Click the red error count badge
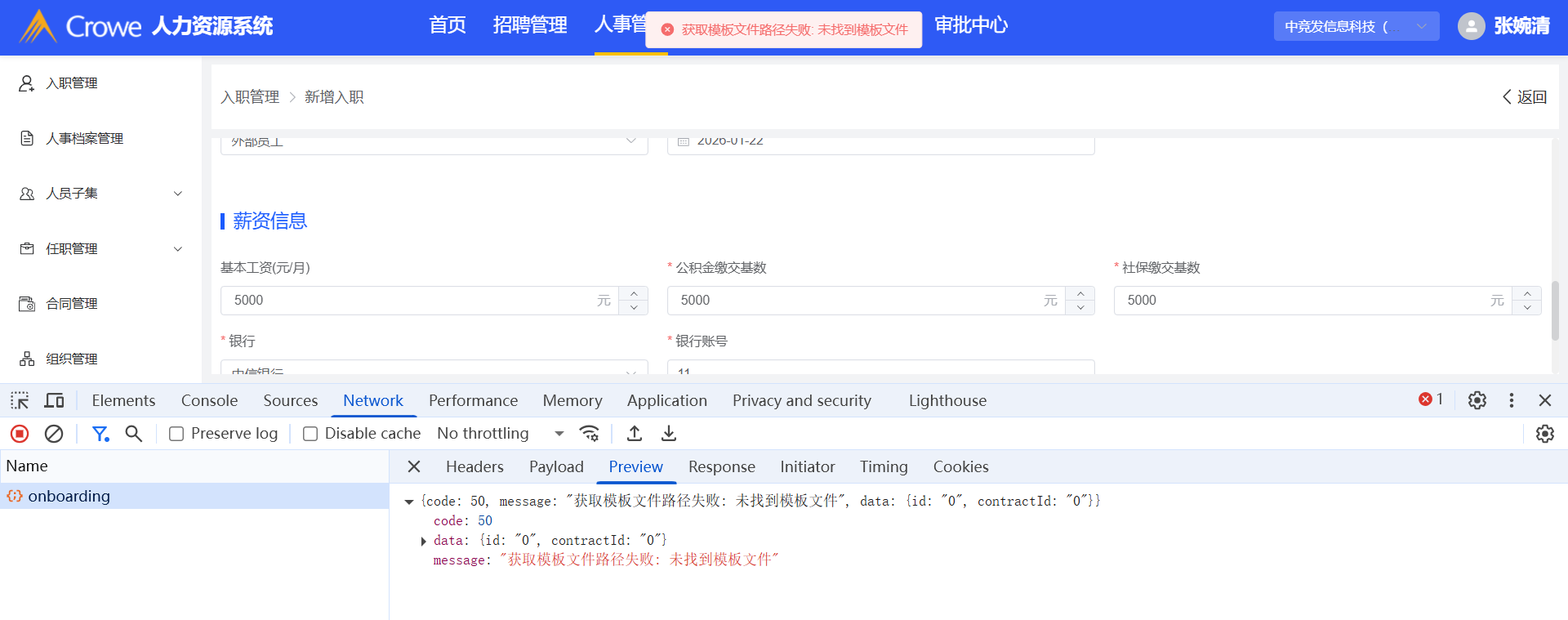Image resolution: width=1568 pixels, height=620 pixels. [1431, 399]
